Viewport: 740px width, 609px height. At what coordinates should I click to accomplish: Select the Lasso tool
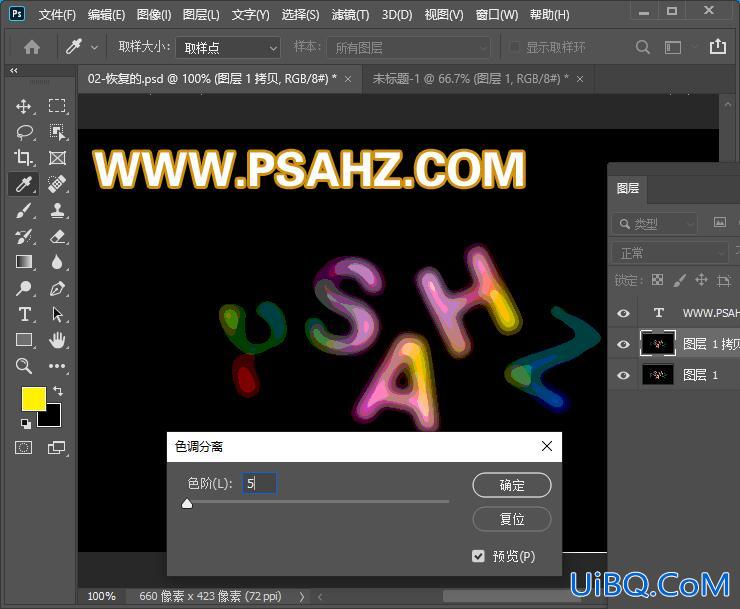click(24, 132)
